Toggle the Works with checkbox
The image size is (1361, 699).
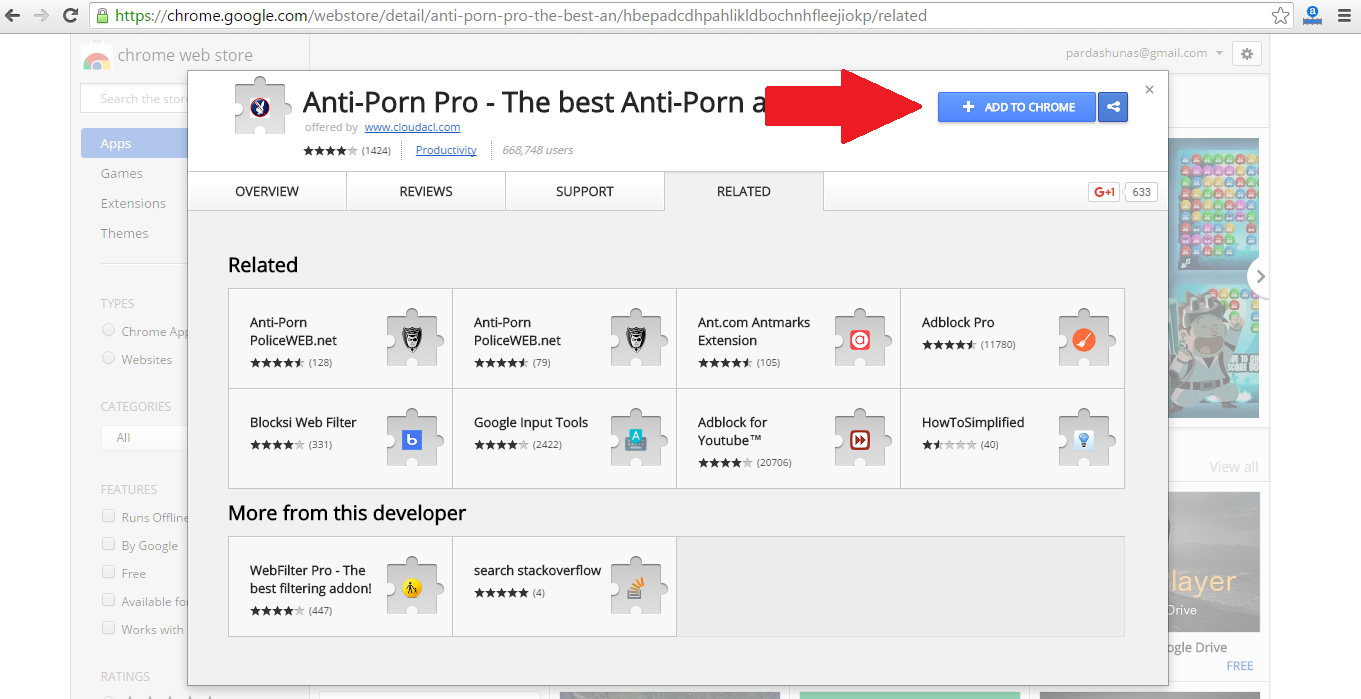[108, 629]
